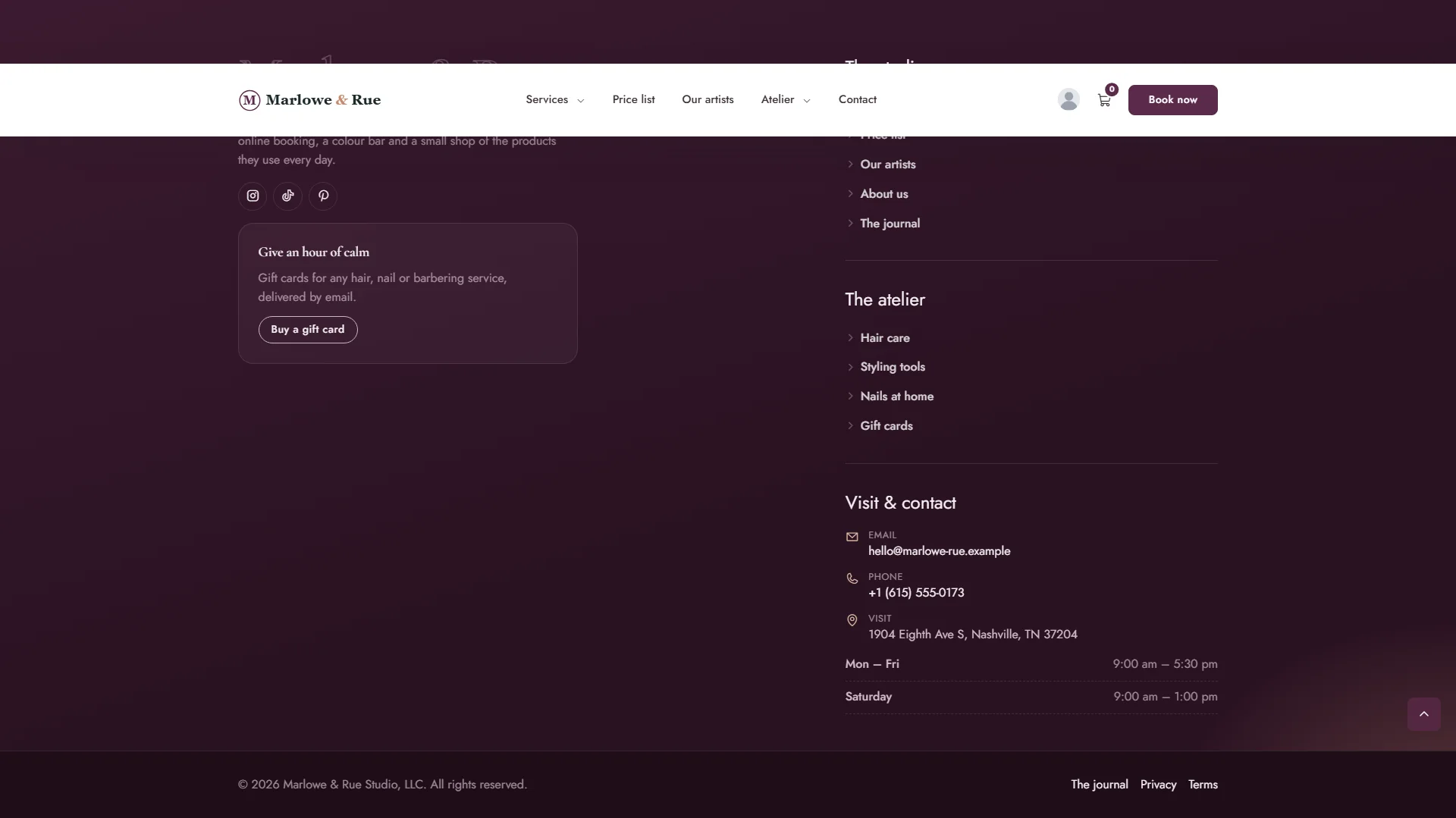Open the Instagram social icon
This screenshot has width=1456, height=818.
point(253,196)
